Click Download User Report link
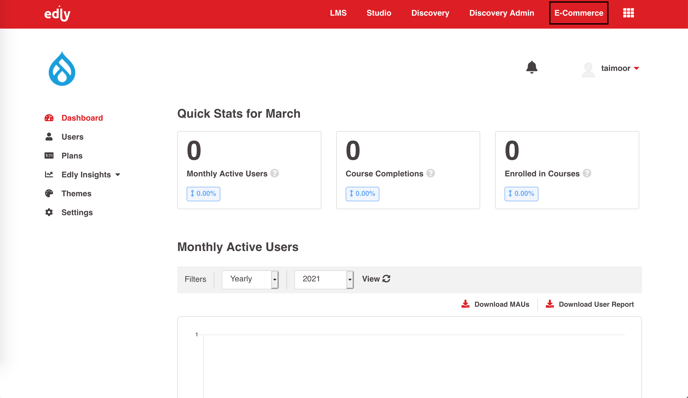Viewport: 688px width, 398px height. [x=596, y=304]
